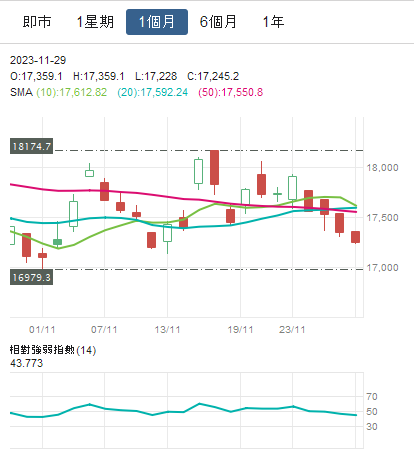
Task: Click the 16979.3 low price label
Action: point(31,277)
